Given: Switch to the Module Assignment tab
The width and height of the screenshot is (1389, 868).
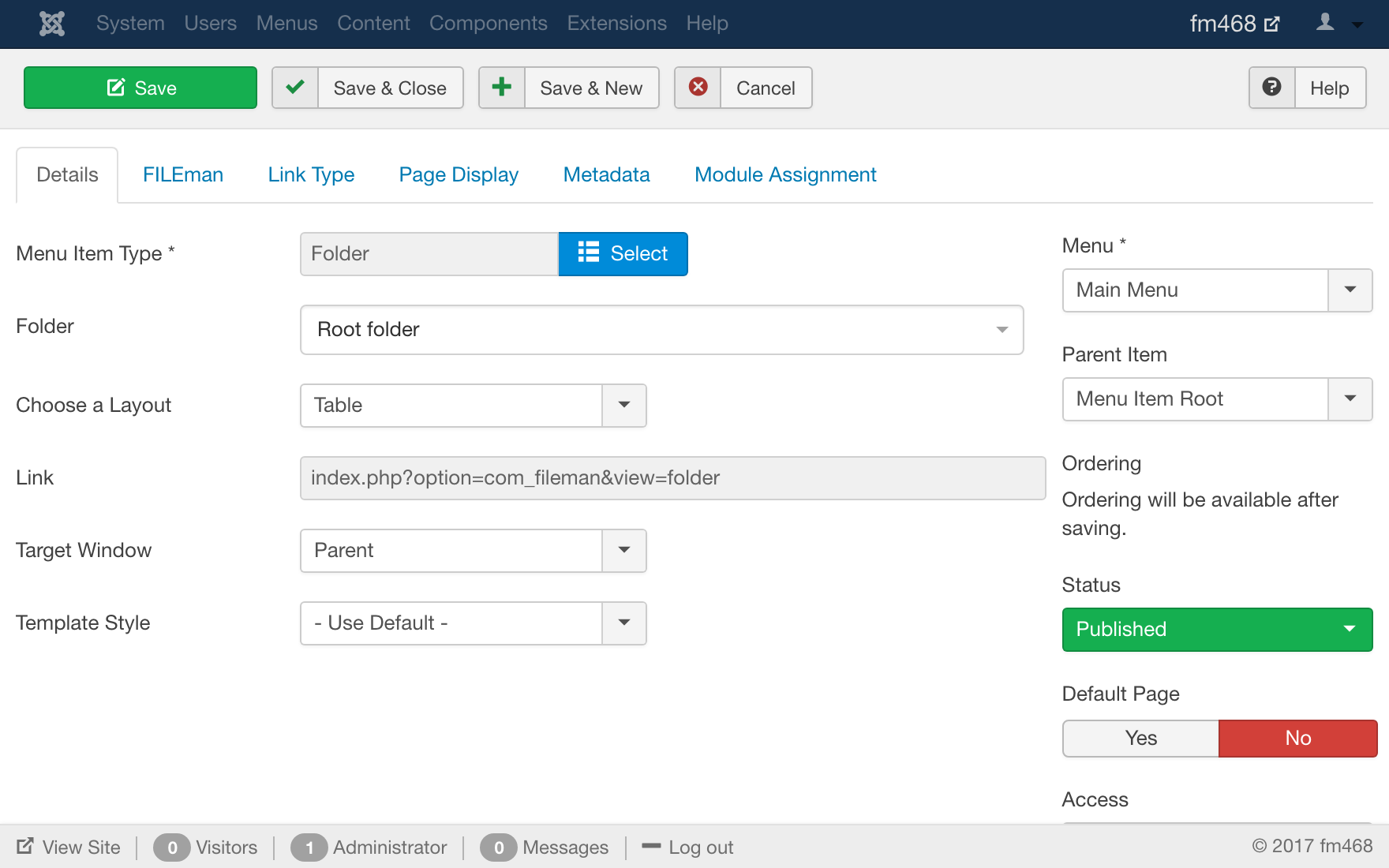Looking at the screenshot, I should tap(784, 174).
